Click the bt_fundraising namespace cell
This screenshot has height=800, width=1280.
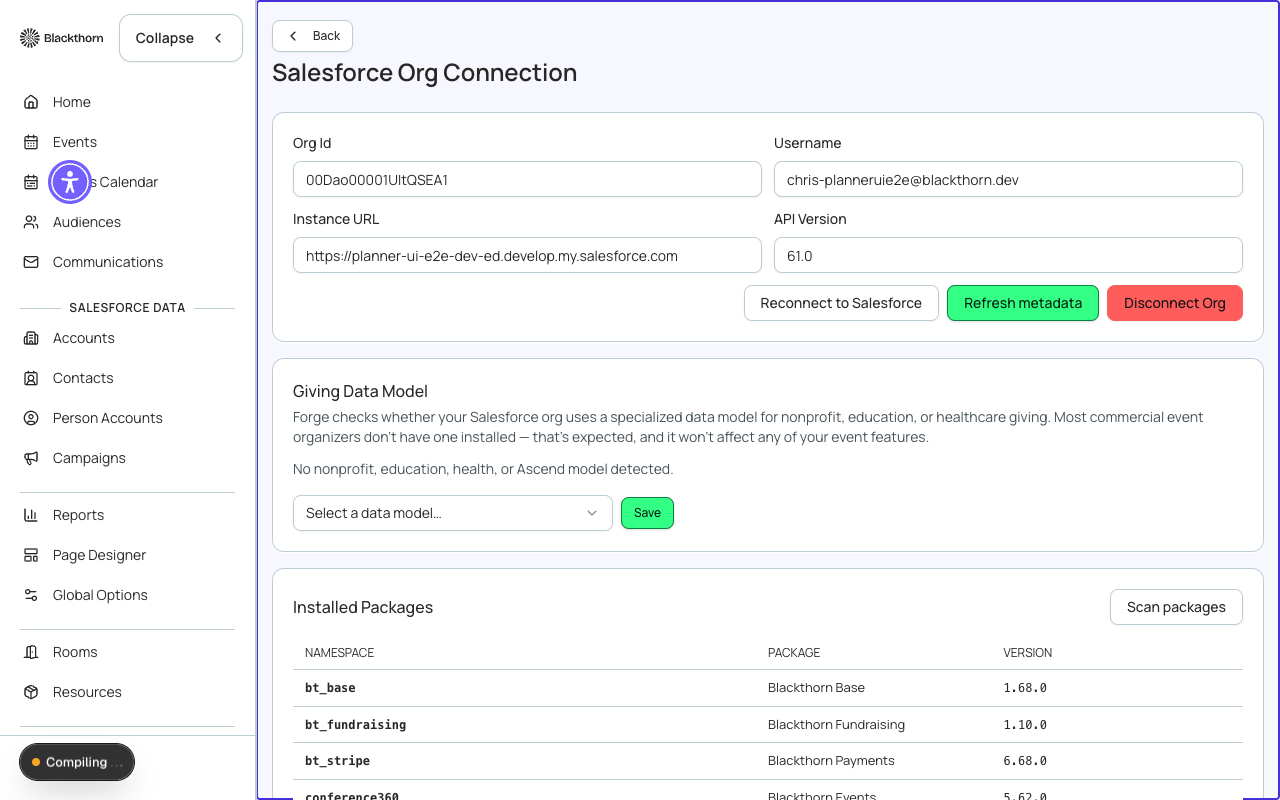pyautogui.click(x=355, y=725)
